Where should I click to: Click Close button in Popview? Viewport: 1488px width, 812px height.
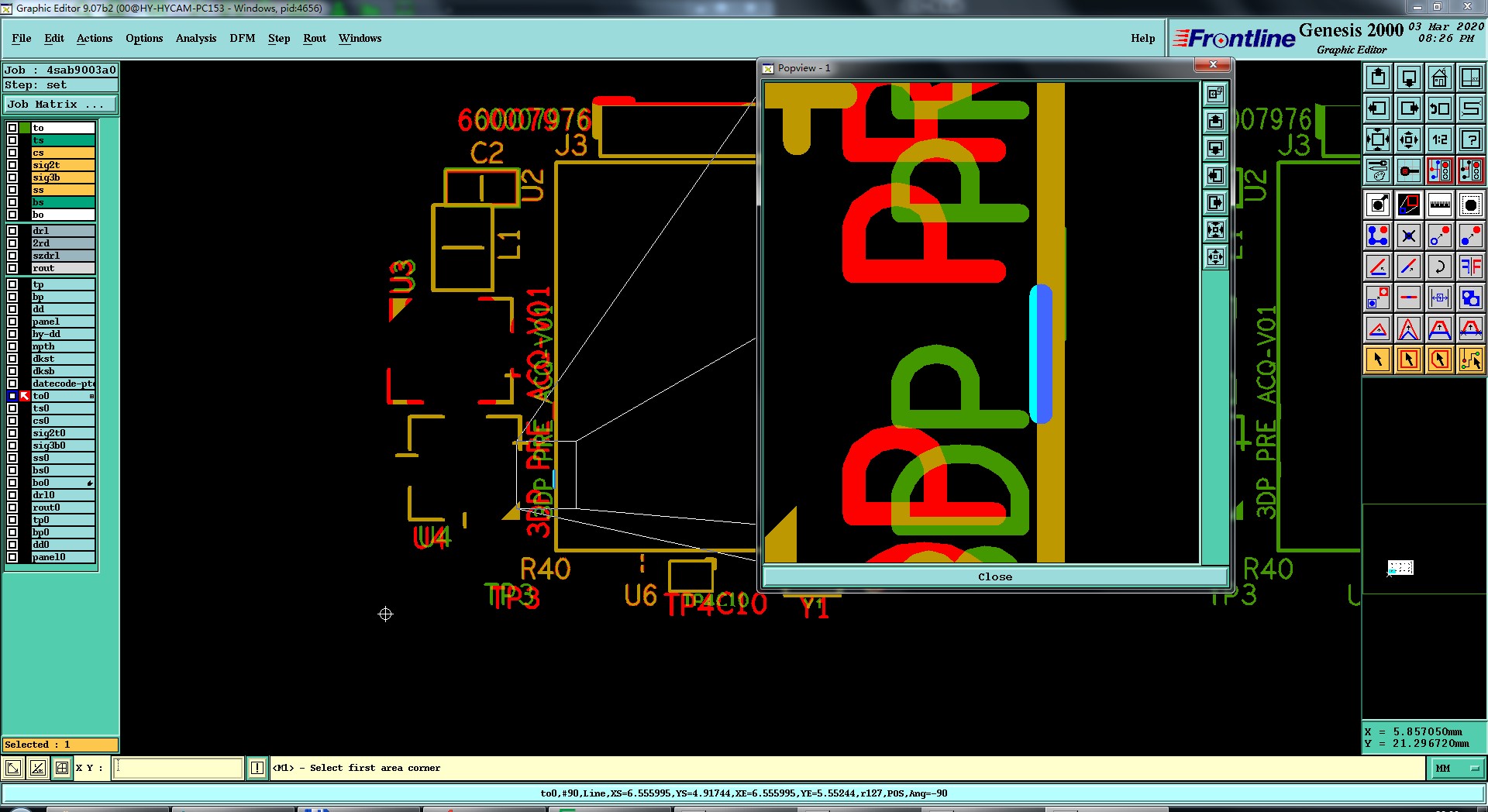995,576
